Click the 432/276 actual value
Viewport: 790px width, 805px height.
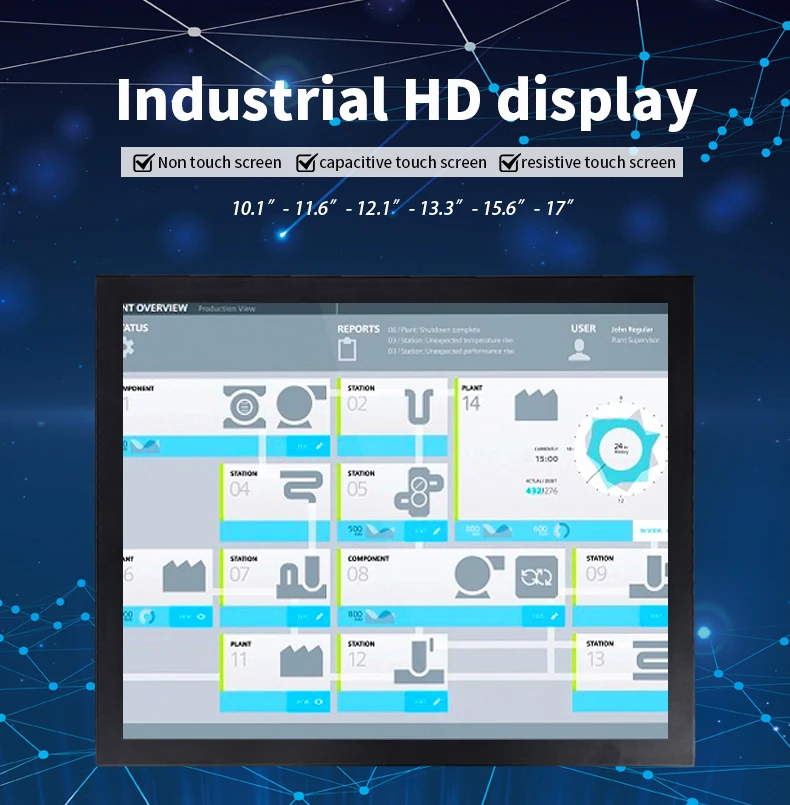pos(542,491)
